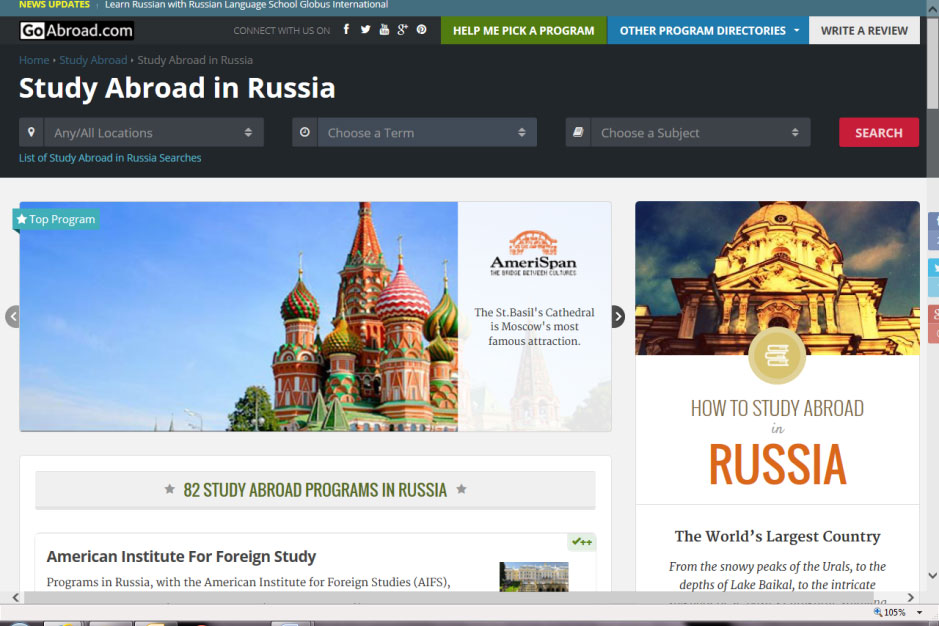Open List of Study Abroad in Russia Searches
939x626 pixels.
[x=110, y=158]
